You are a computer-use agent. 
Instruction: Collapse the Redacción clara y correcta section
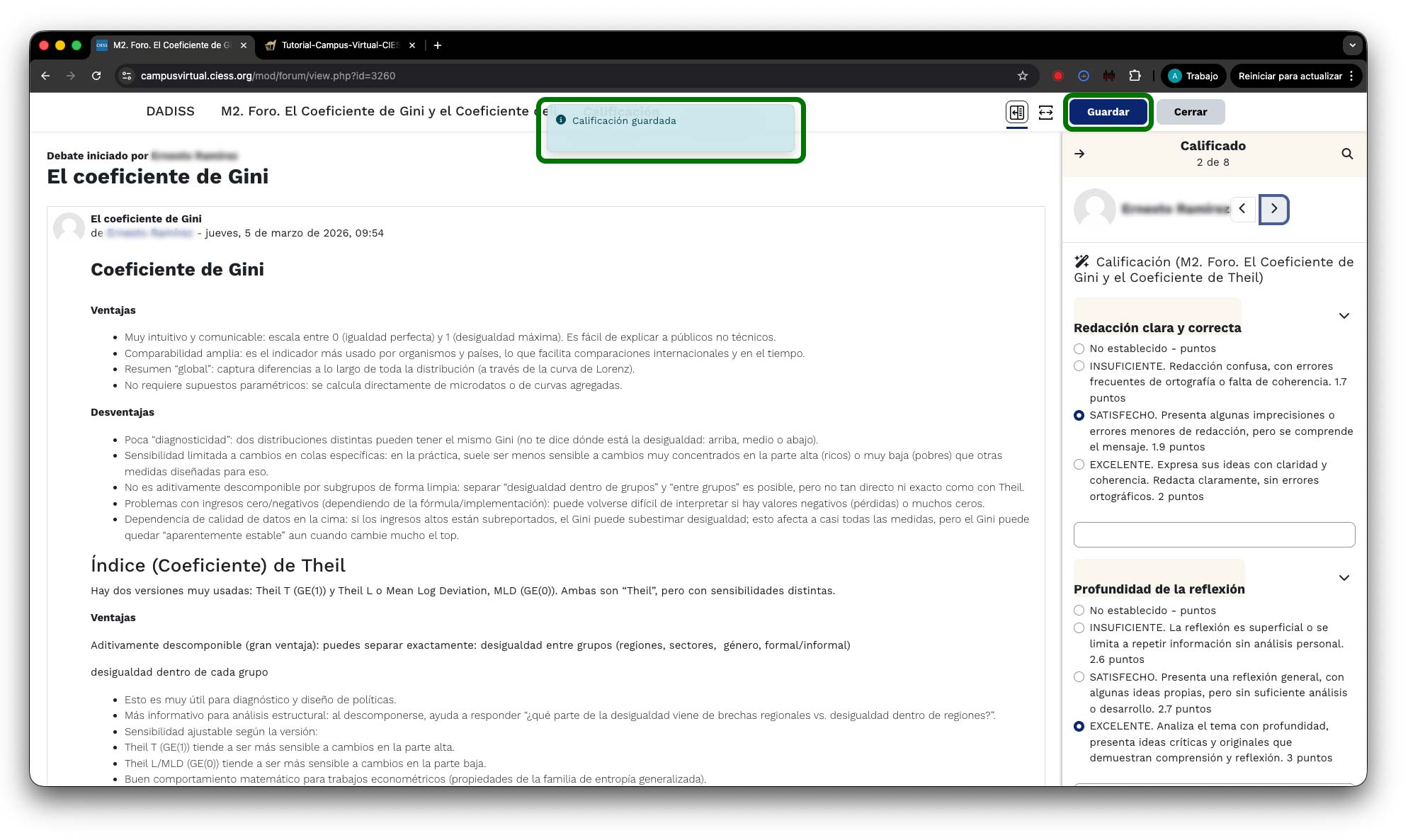coord(1344,316)
